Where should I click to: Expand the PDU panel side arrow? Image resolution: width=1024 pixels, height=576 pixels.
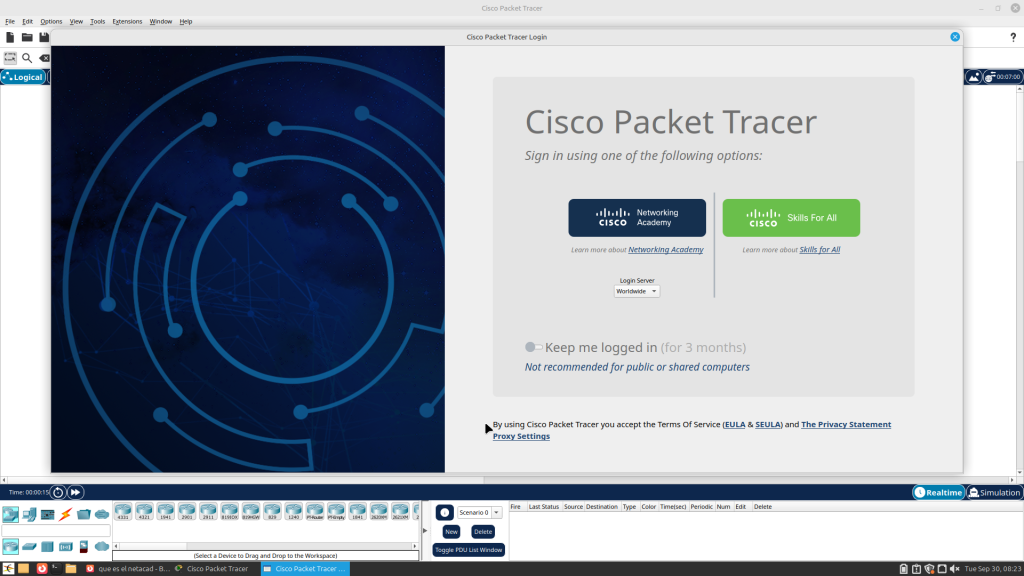(424, 531)
